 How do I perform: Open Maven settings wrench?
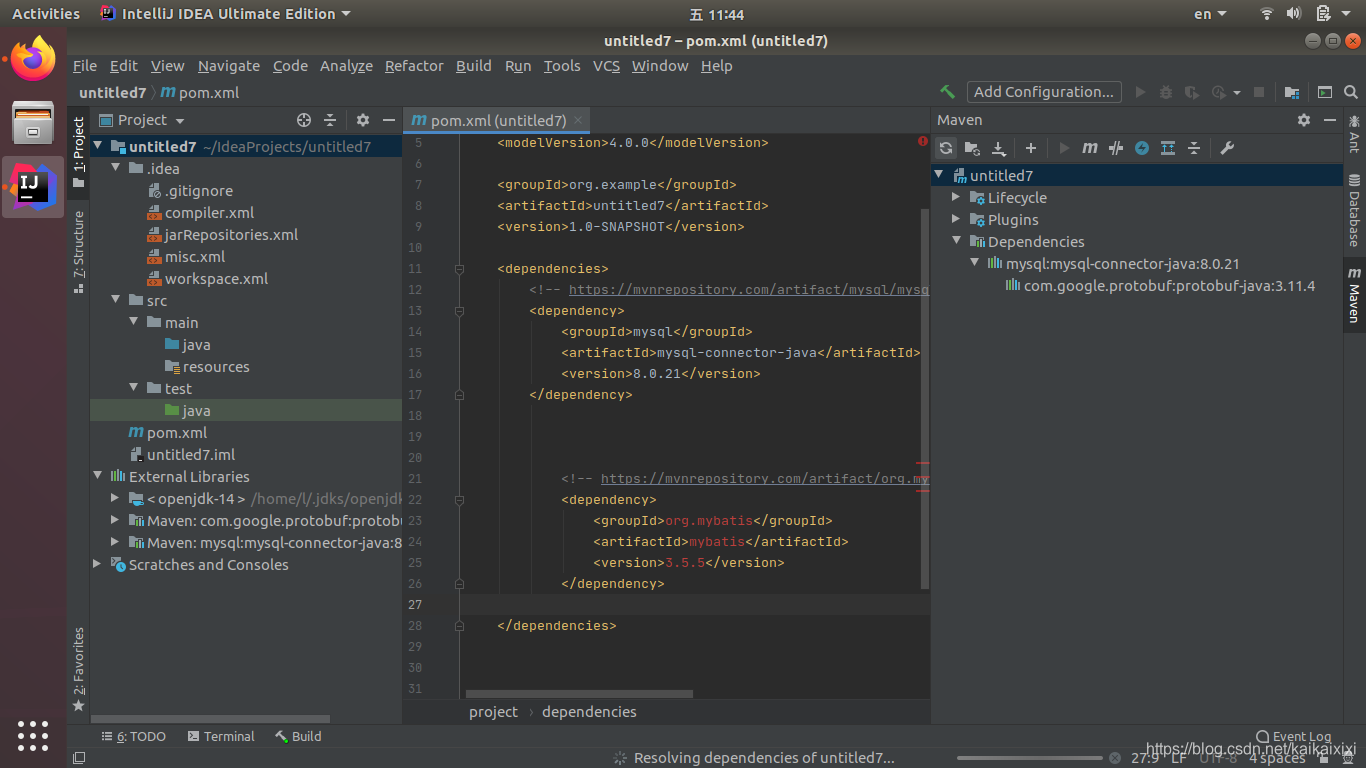click(x=1227, y=148)
